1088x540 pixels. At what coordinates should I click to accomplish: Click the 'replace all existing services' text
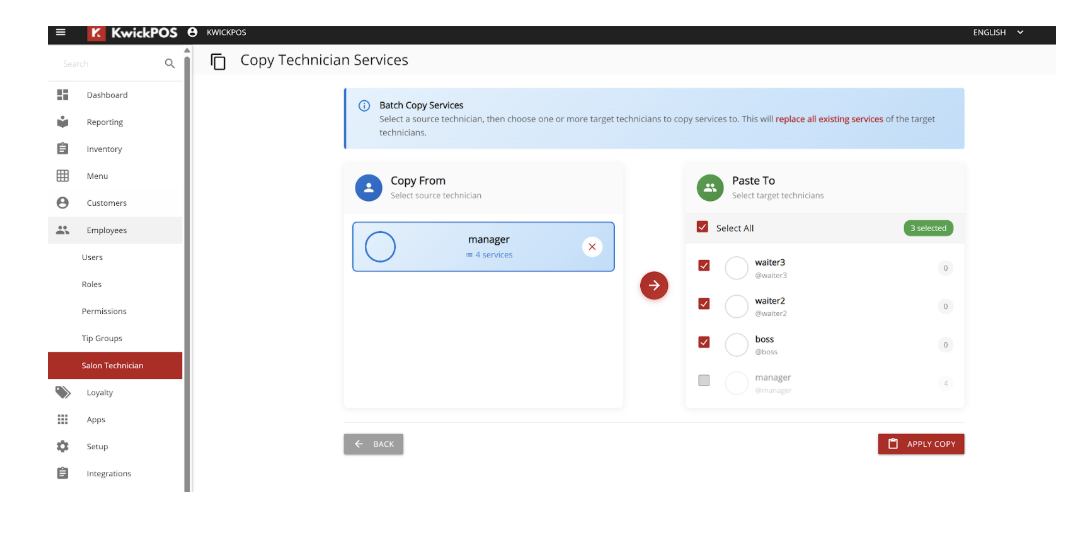coord(829,119)
